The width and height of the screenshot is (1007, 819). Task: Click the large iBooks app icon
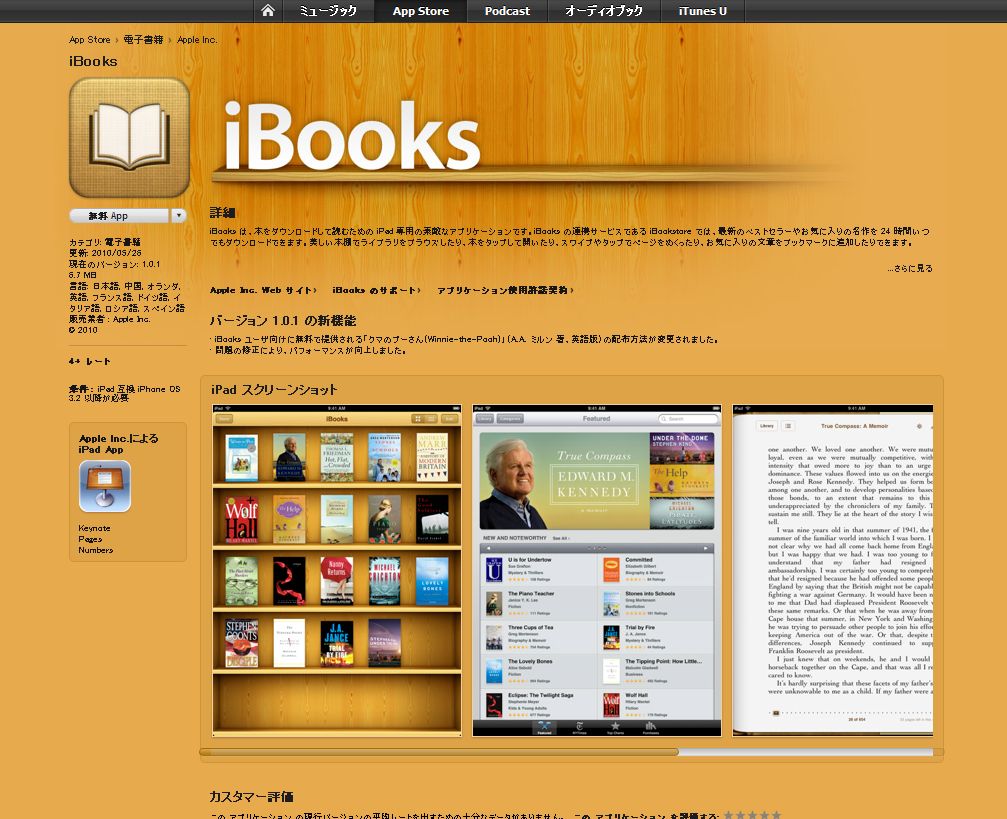(129, 138)
